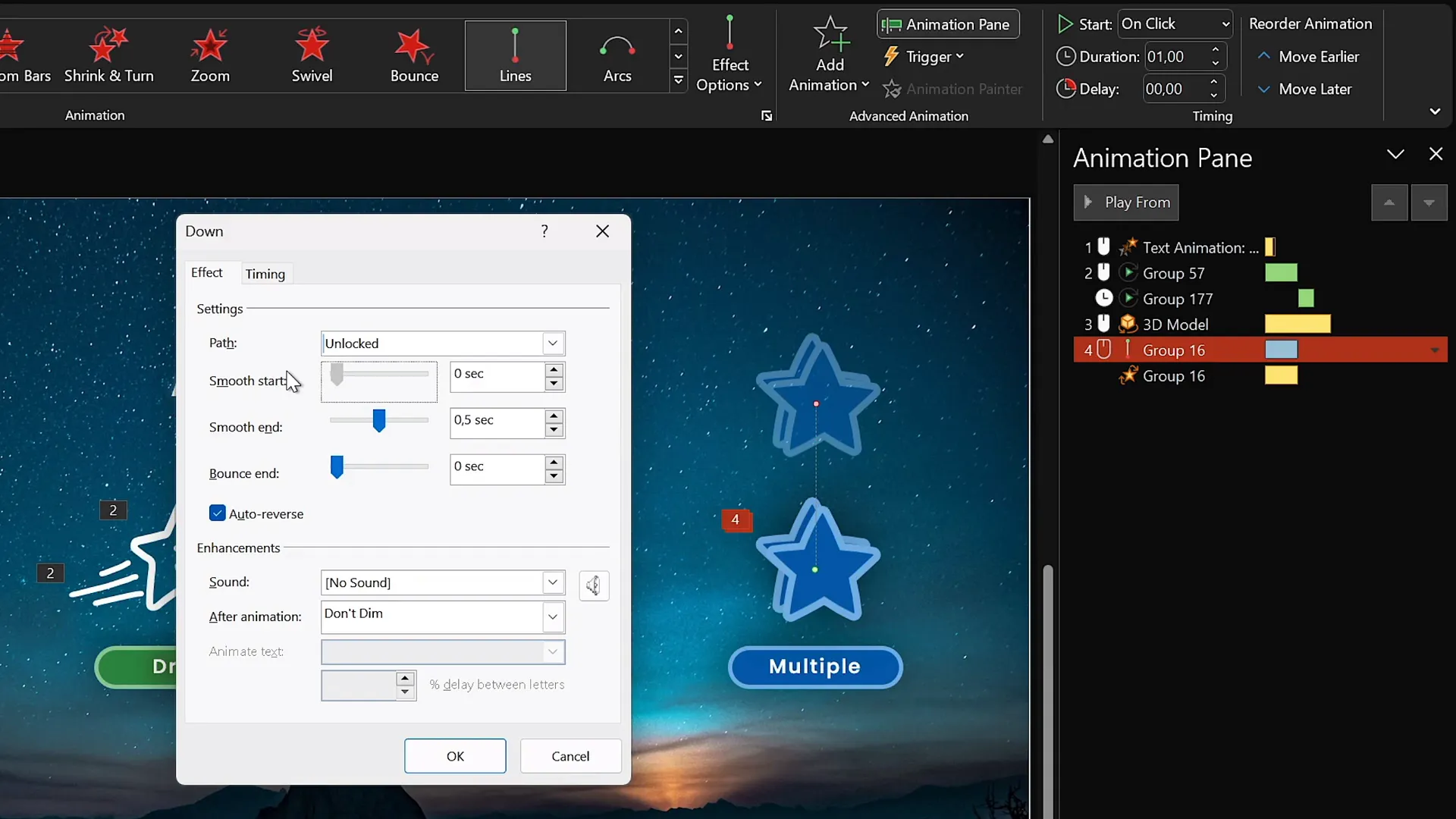The height and width of the screenshot is (819, 1456).
Task: Click Move Earlier in Reorder Animation
Action: pyautogui.click(x=1308, y=57)
